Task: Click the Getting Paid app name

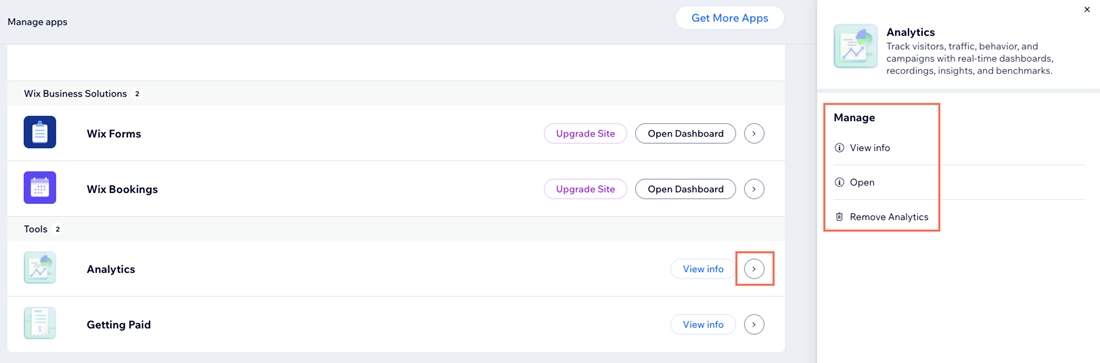Action: pos(119,324)
